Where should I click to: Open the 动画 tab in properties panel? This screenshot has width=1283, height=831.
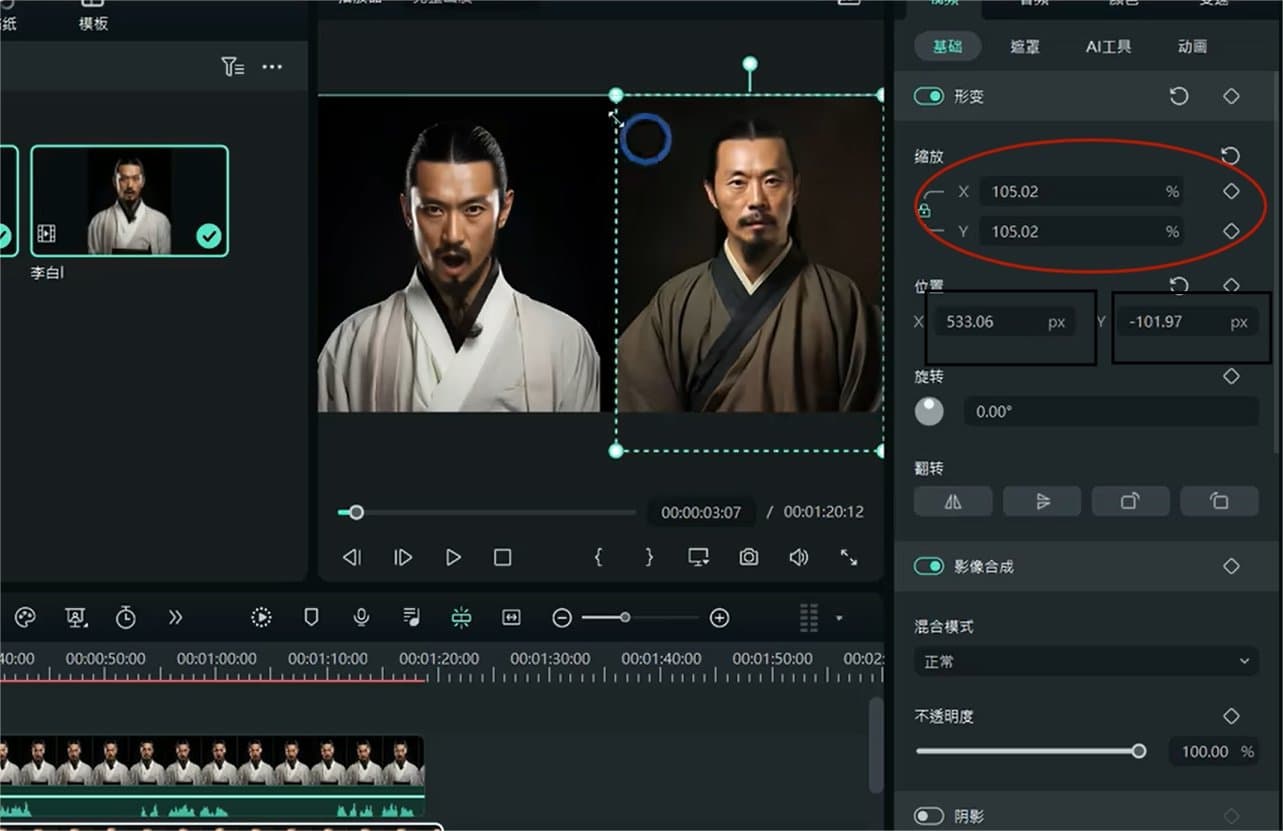click(x=1192, y=46)
